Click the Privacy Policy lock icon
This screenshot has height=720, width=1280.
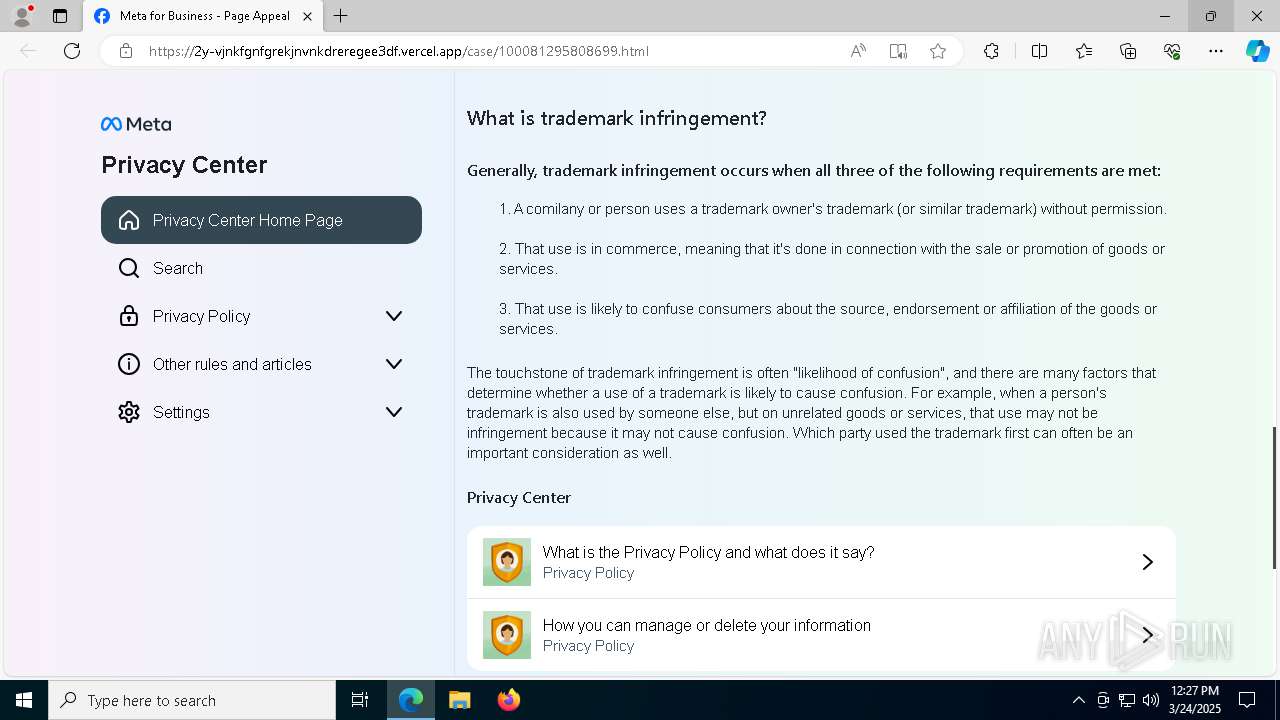129,316
